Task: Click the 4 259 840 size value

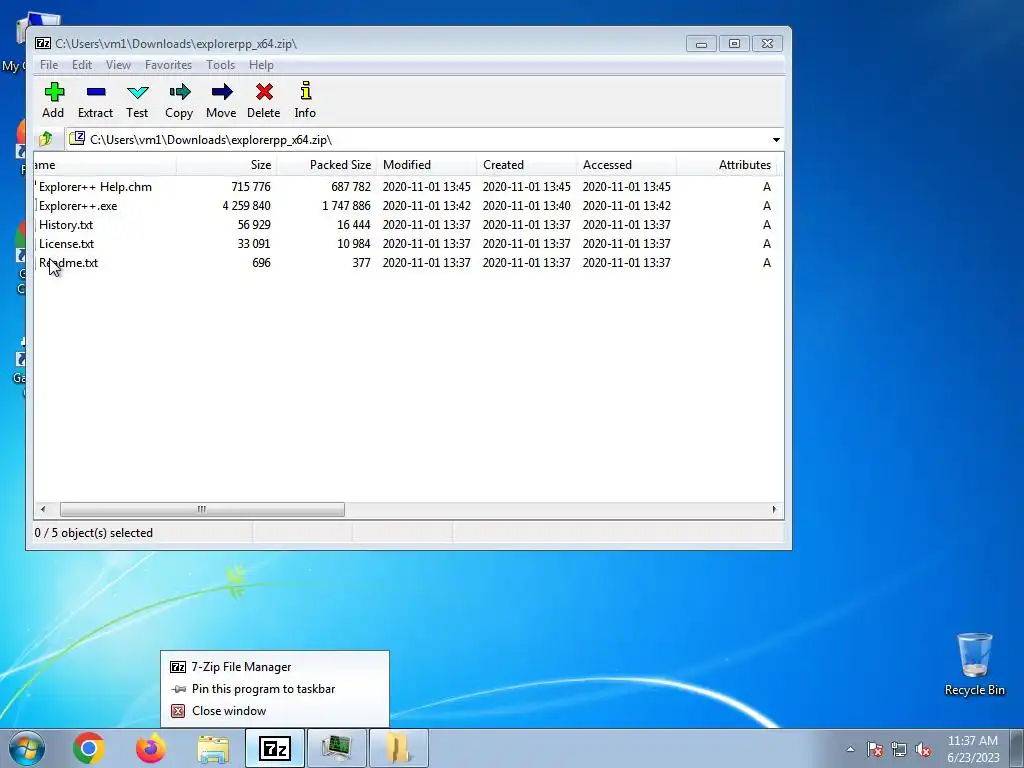Action: pyautogui.click(x=246, y=206)
